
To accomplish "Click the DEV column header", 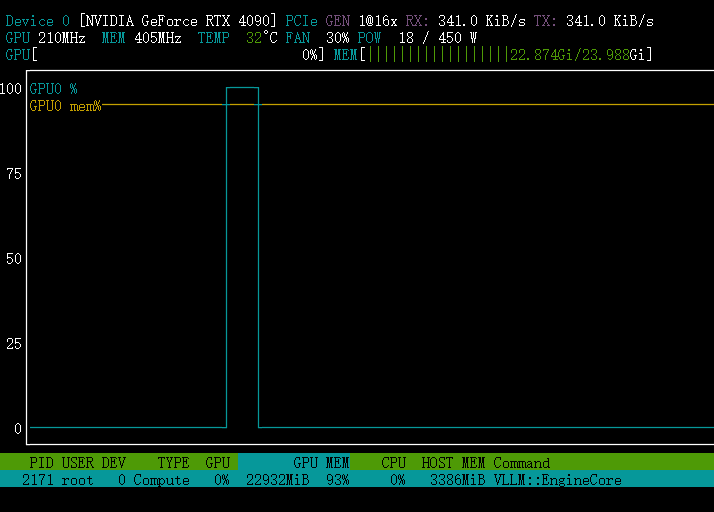I will [x=113, y=463].
